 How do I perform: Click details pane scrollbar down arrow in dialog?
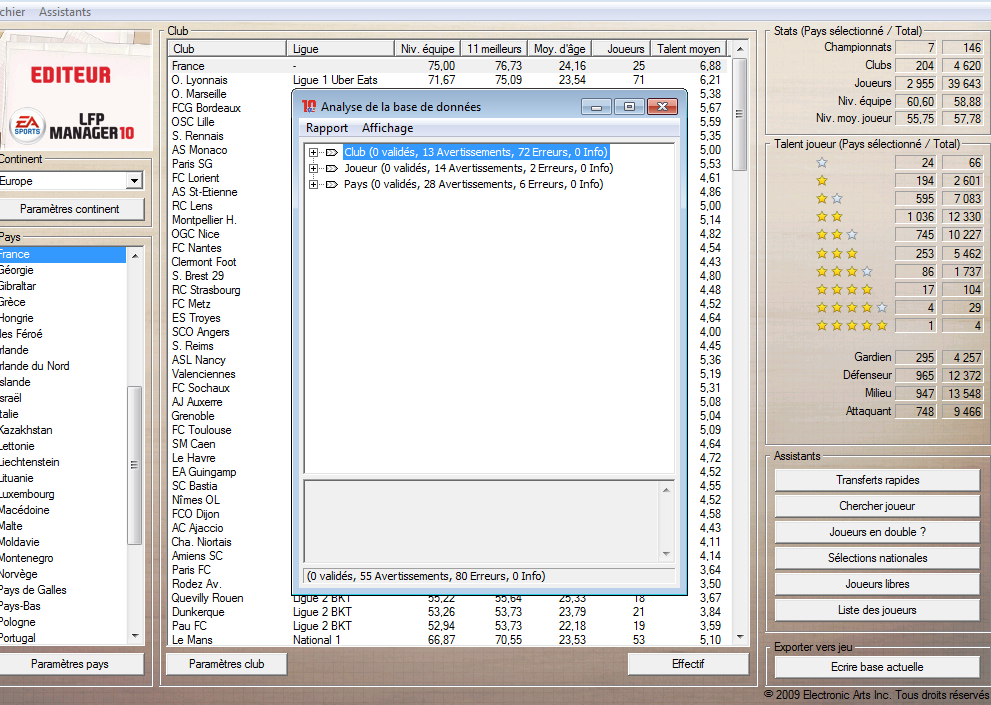pyautogui.click(x=666, y=555)
